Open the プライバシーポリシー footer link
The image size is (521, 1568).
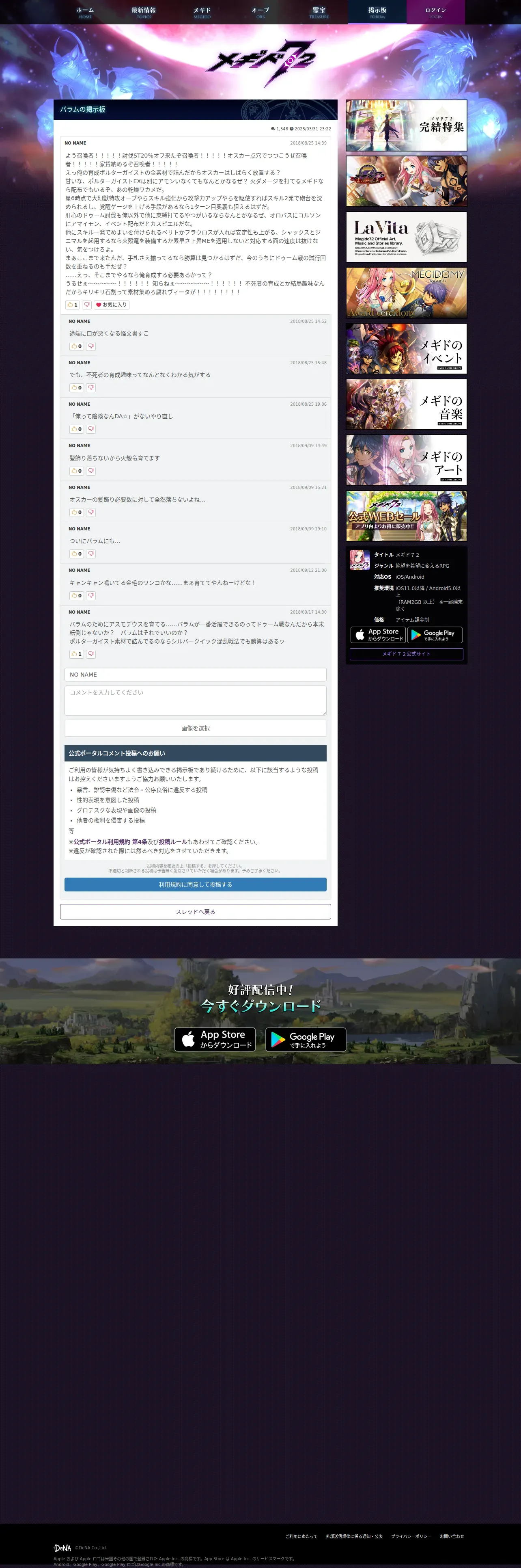click(x=411, y=1536)
